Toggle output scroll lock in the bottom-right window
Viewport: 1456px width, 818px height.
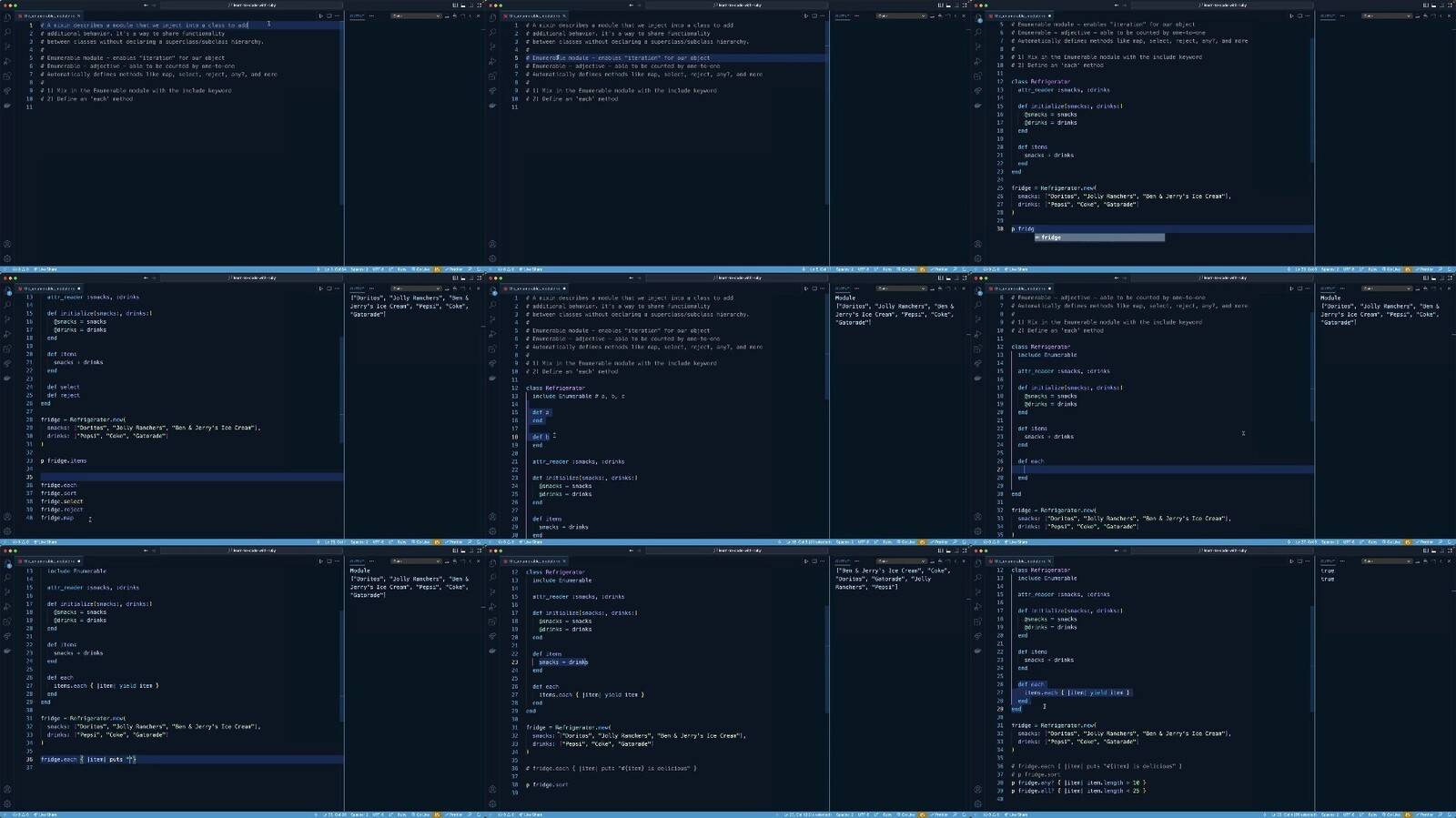[1425, 561]
